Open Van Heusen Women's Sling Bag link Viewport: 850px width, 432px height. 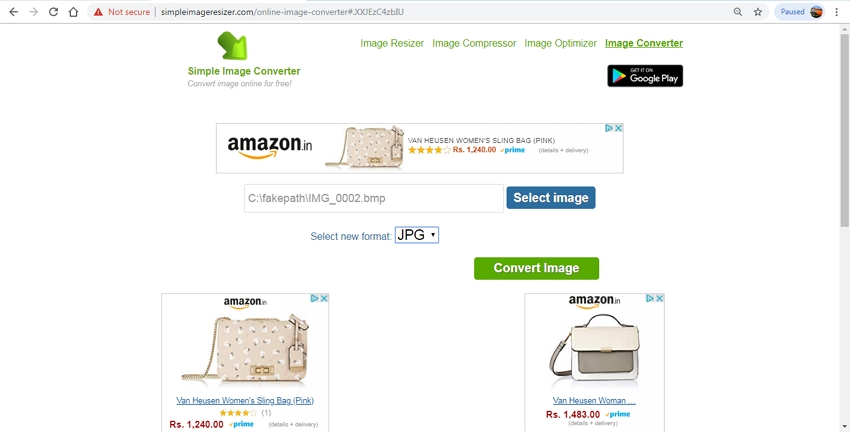click(x=245, y=401)
